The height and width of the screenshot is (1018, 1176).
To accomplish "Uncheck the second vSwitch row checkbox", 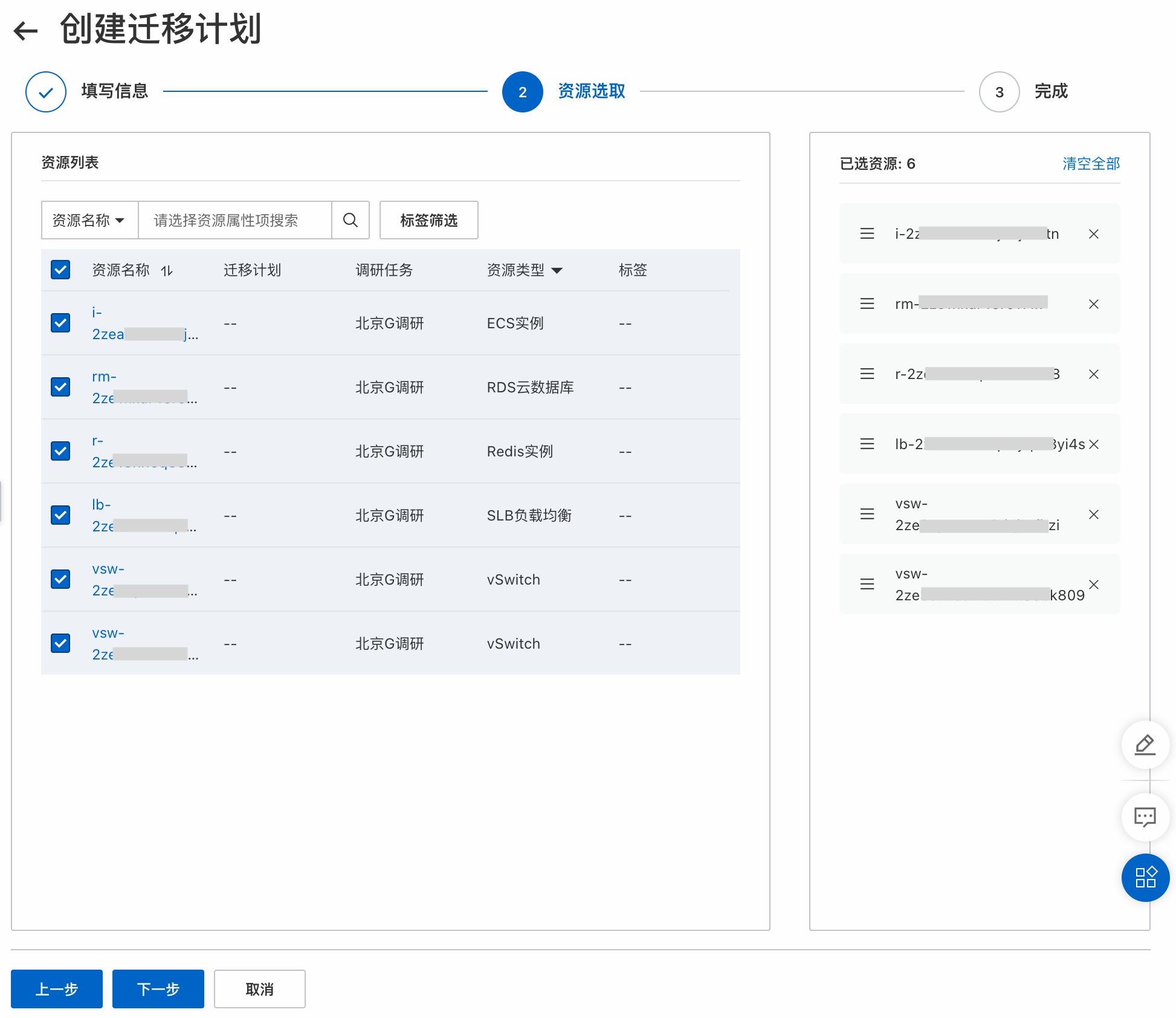I will pyautogui.click(x=60, y=643).
